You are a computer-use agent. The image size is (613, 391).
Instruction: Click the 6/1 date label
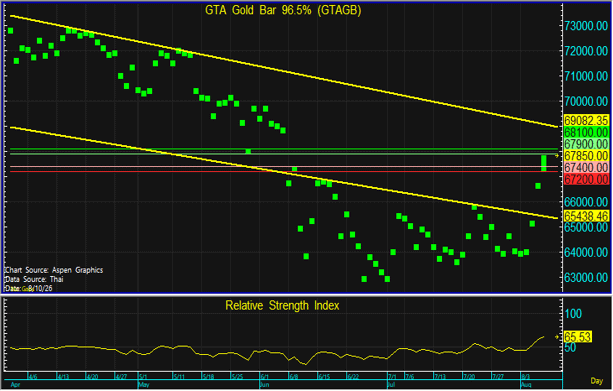pos(265,377)
